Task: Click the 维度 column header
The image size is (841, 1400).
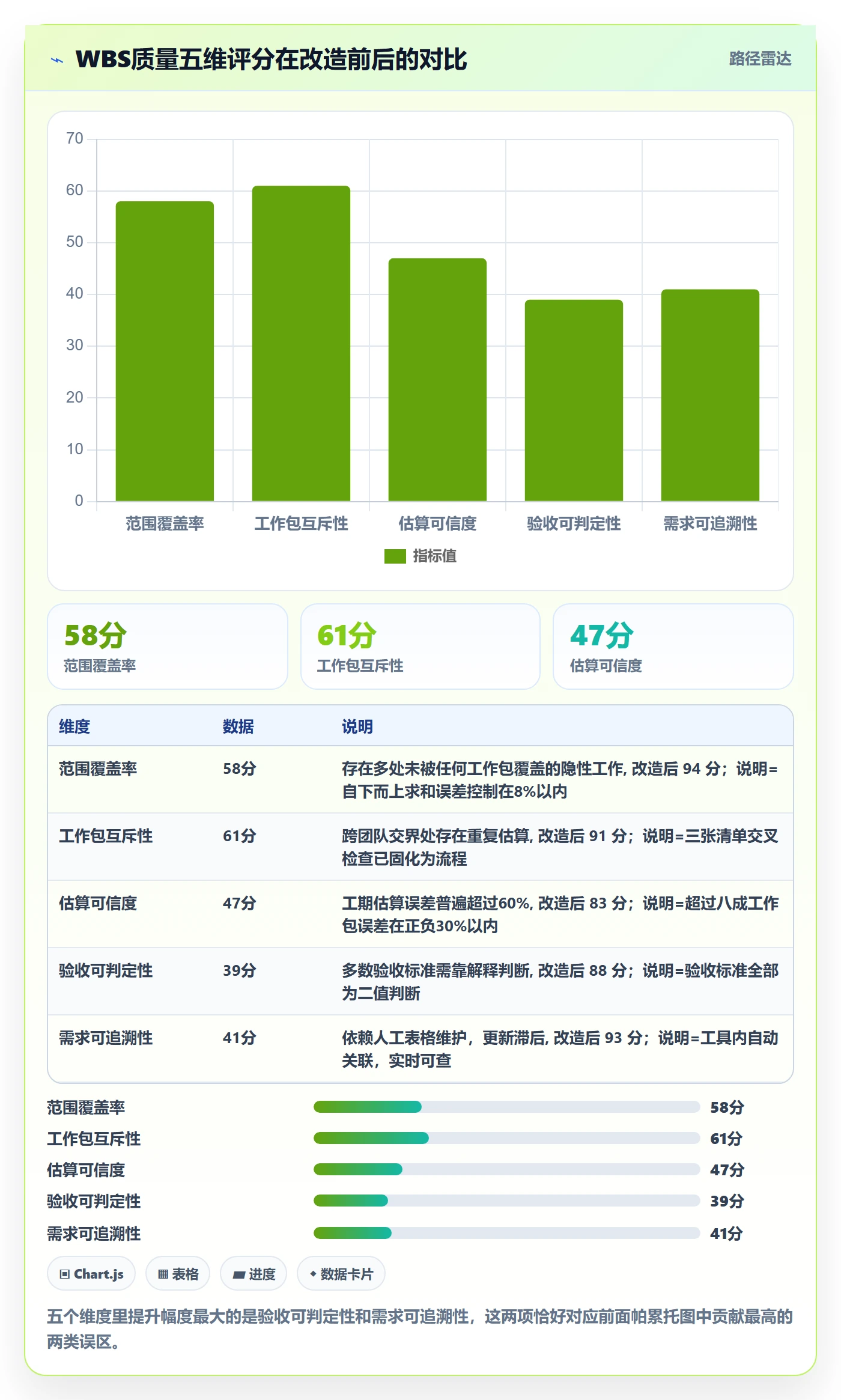Action: [74, 727]
